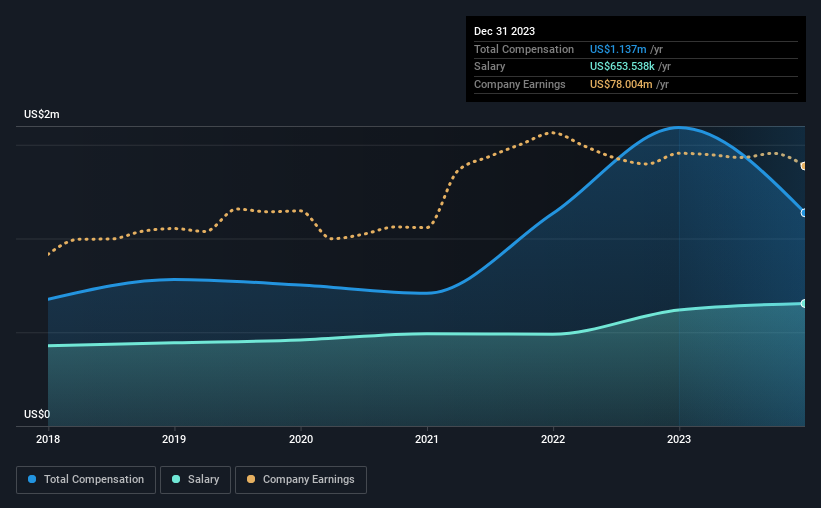Click the blue Total Compensation endpoint marker
This screenshot has width=821, height=508.
803,213
